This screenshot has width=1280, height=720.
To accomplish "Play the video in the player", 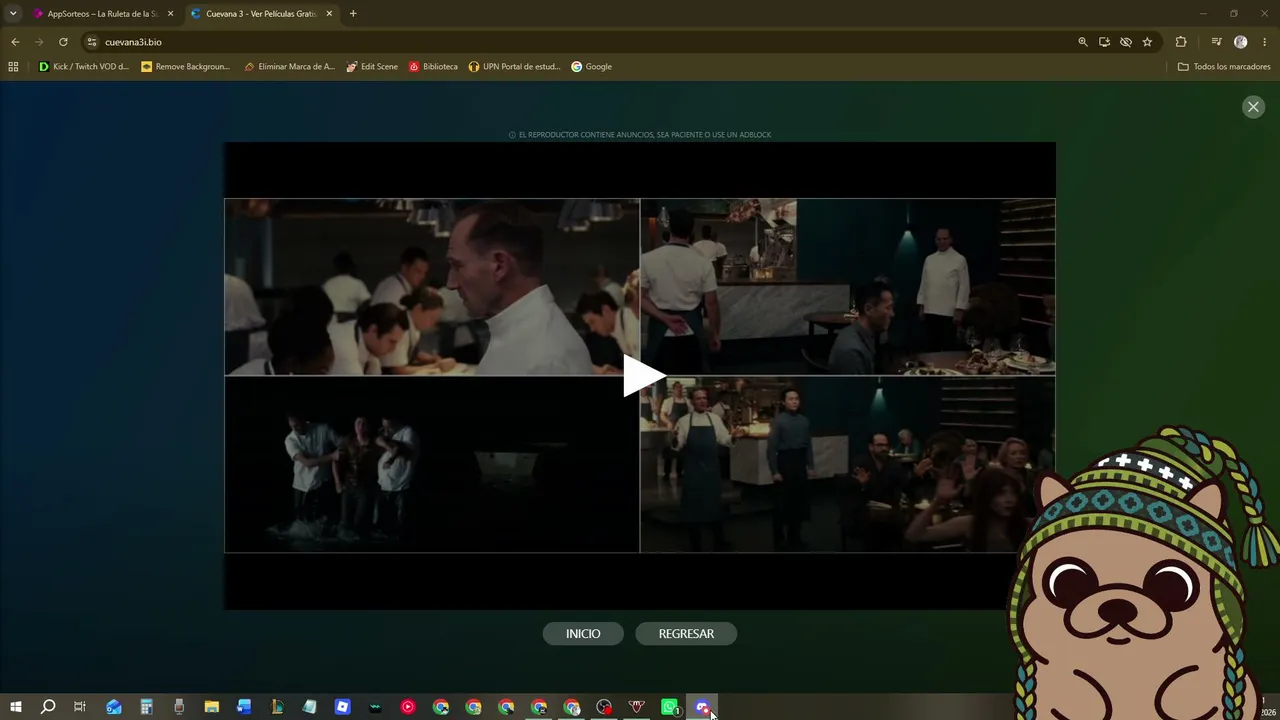I will pyautogui.click(x=643, y=376).
